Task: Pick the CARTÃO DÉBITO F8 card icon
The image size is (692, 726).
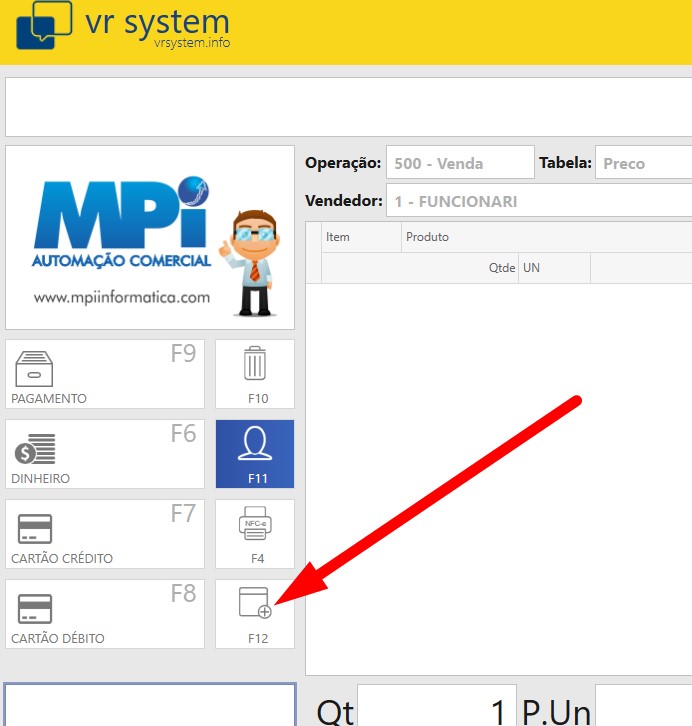Action: (35, 608)
